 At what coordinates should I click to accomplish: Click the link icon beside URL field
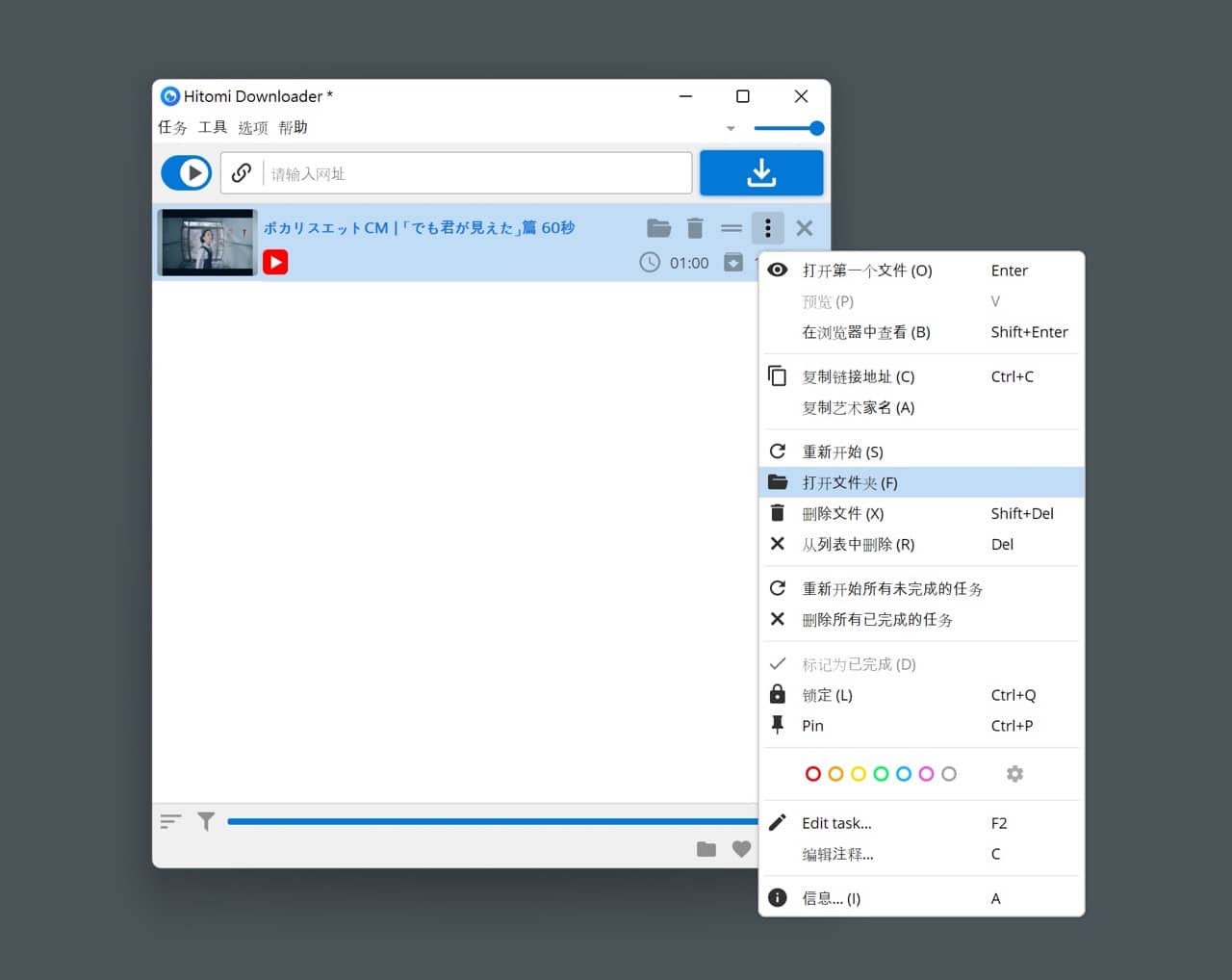[x=242, y=173]
